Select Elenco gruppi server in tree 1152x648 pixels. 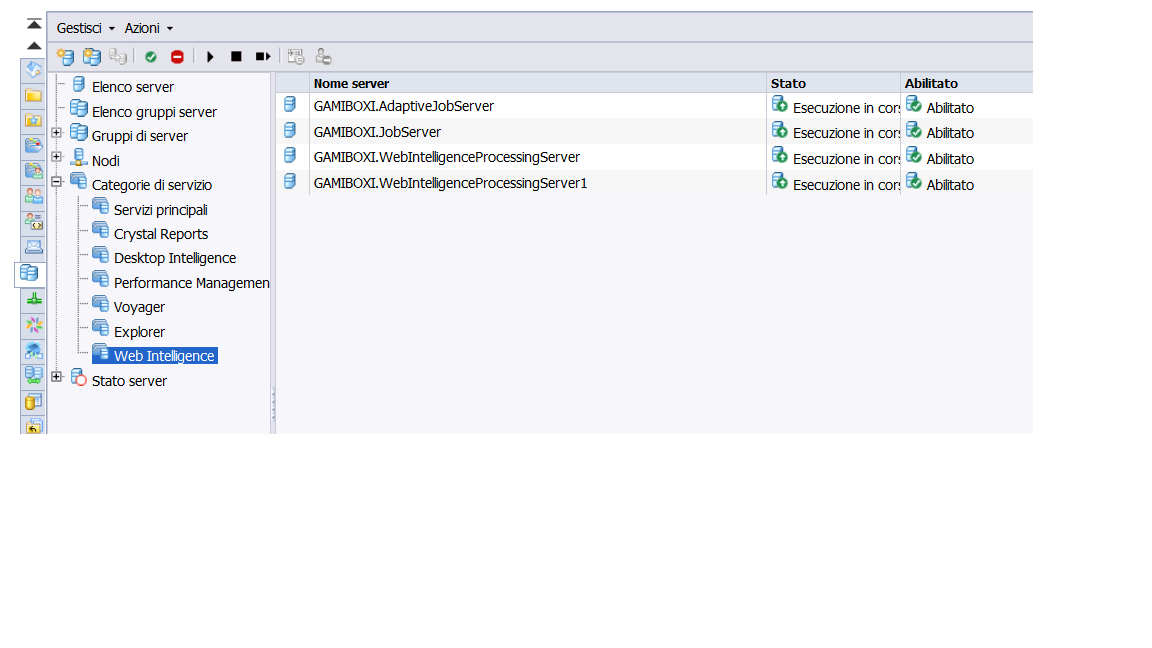tap(154, 112)
